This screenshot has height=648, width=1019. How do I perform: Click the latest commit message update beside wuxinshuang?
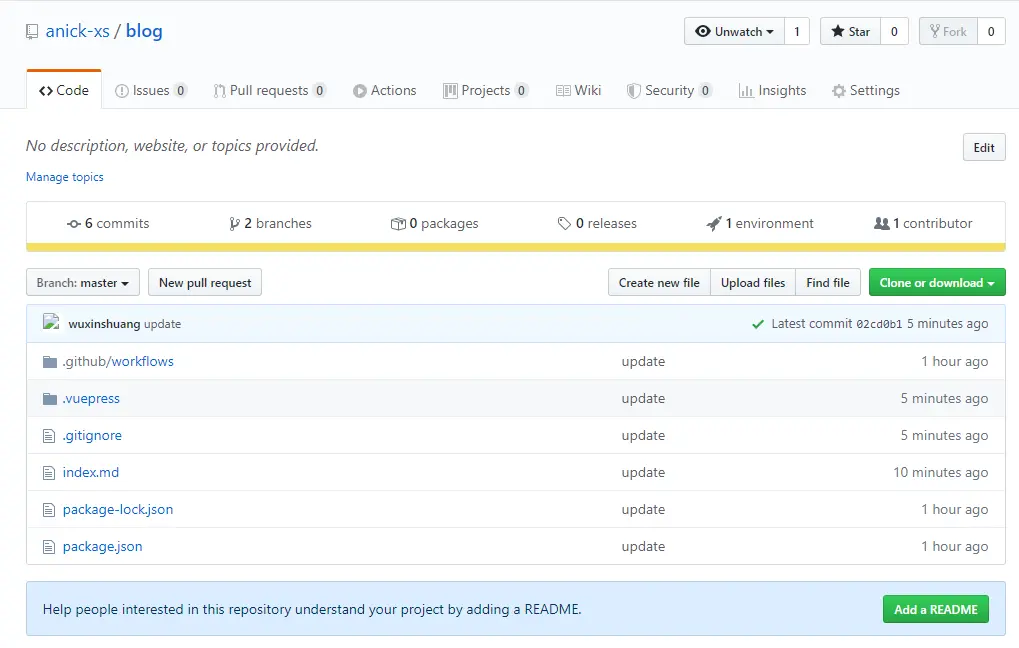point(162,324)
